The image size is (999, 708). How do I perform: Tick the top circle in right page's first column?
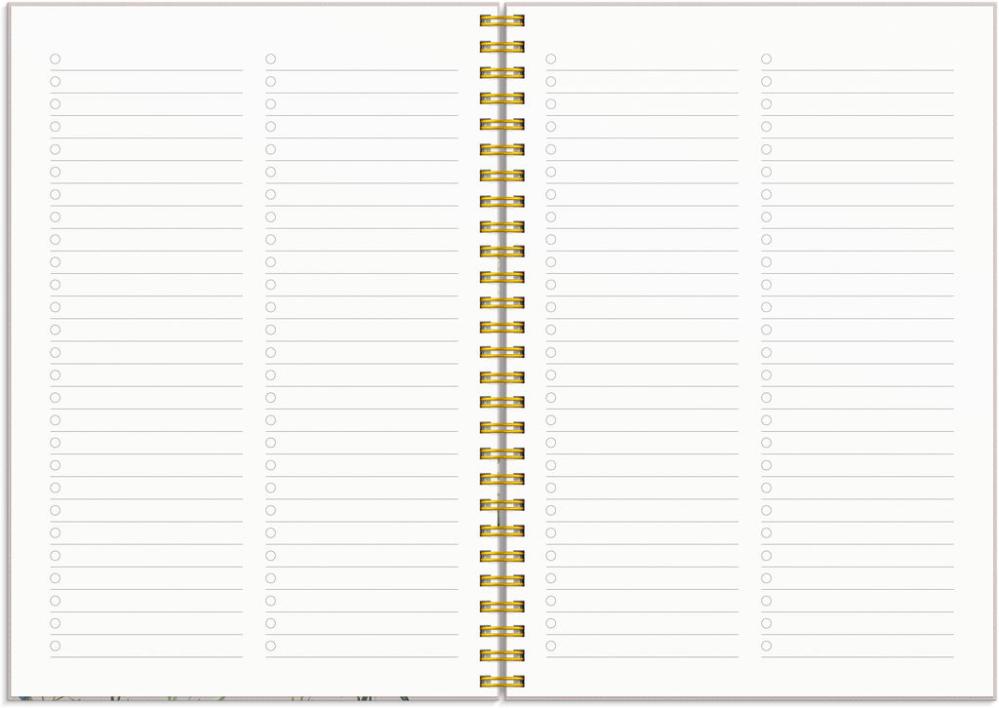[551, 59]
